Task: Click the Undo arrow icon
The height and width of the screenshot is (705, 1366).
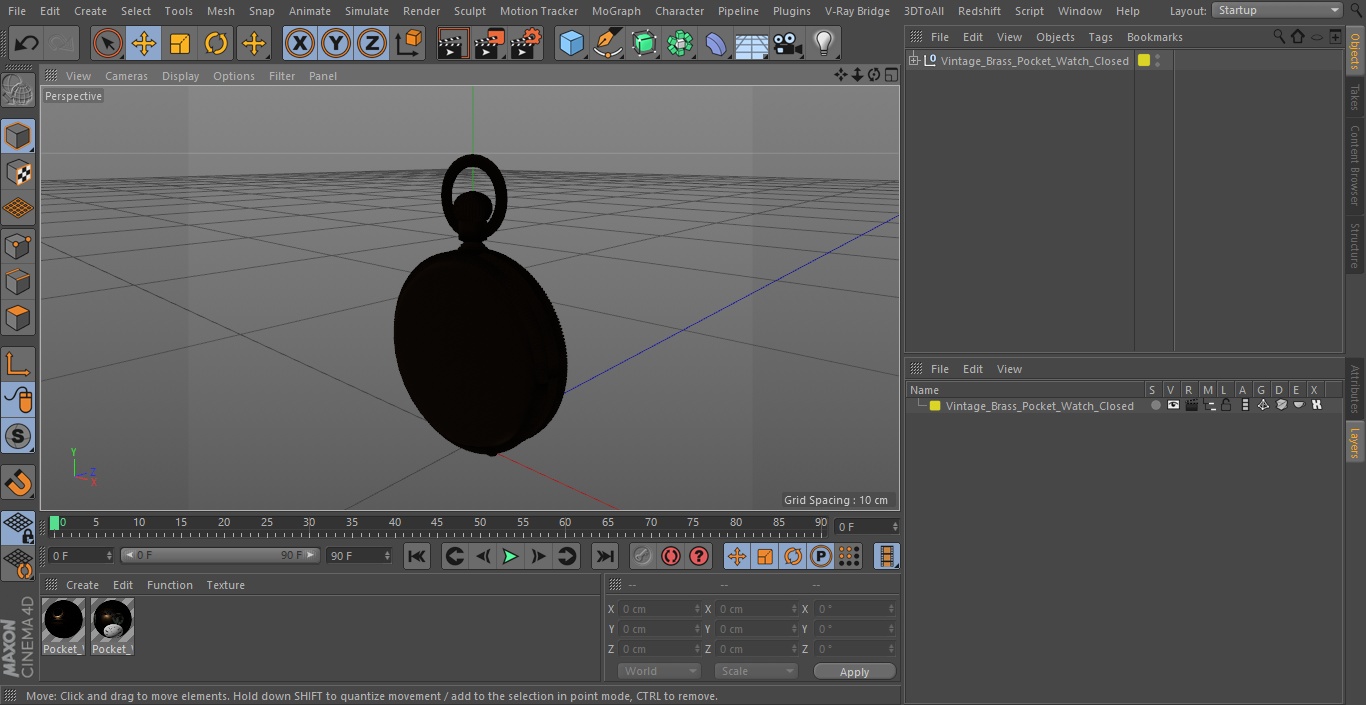Action: [x=27, y=43]
